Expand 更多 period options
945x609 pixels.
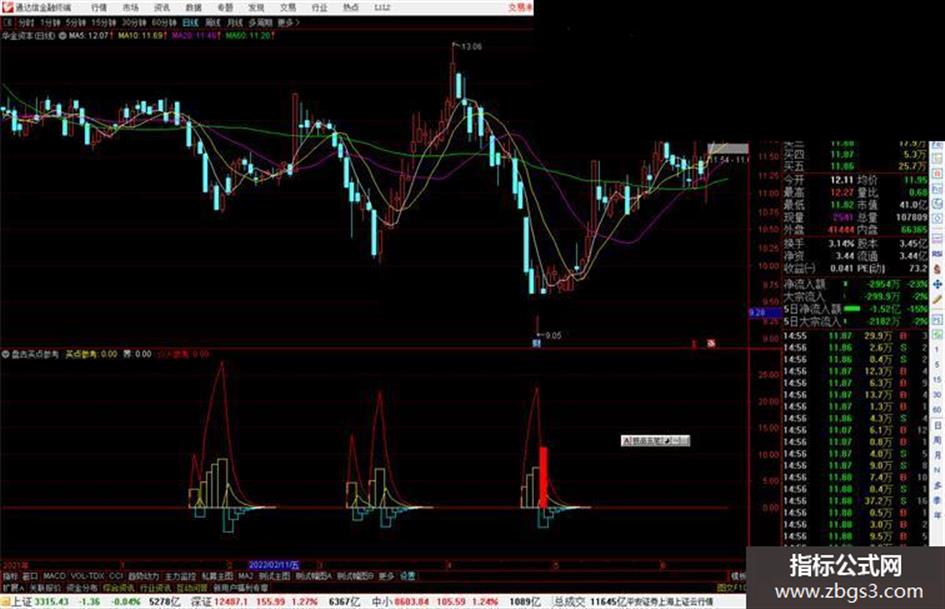pos(288,22)
